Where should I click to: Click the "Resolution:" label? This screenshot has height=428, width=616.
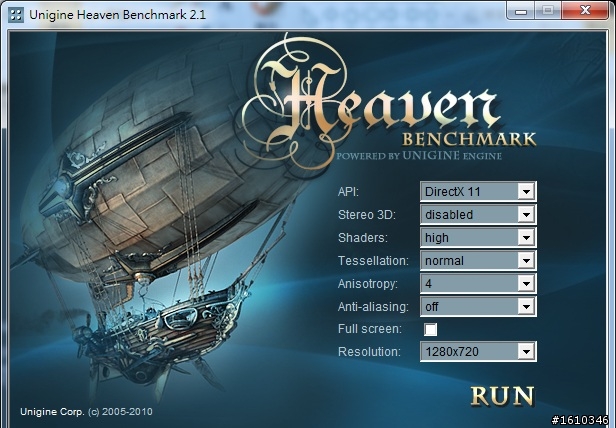pyautogui.click(x=369, y=351)
